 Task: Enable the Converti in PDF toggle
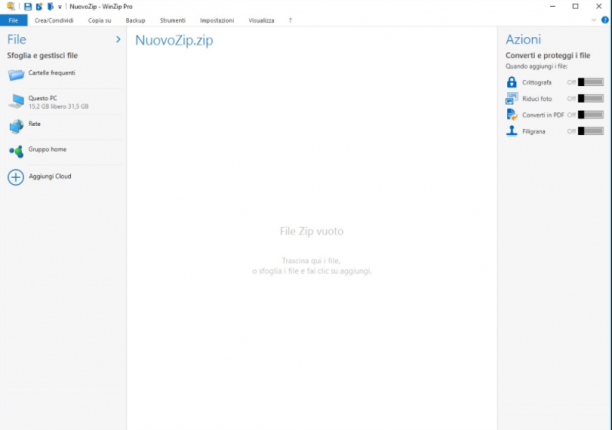click(x=591, y=115)
